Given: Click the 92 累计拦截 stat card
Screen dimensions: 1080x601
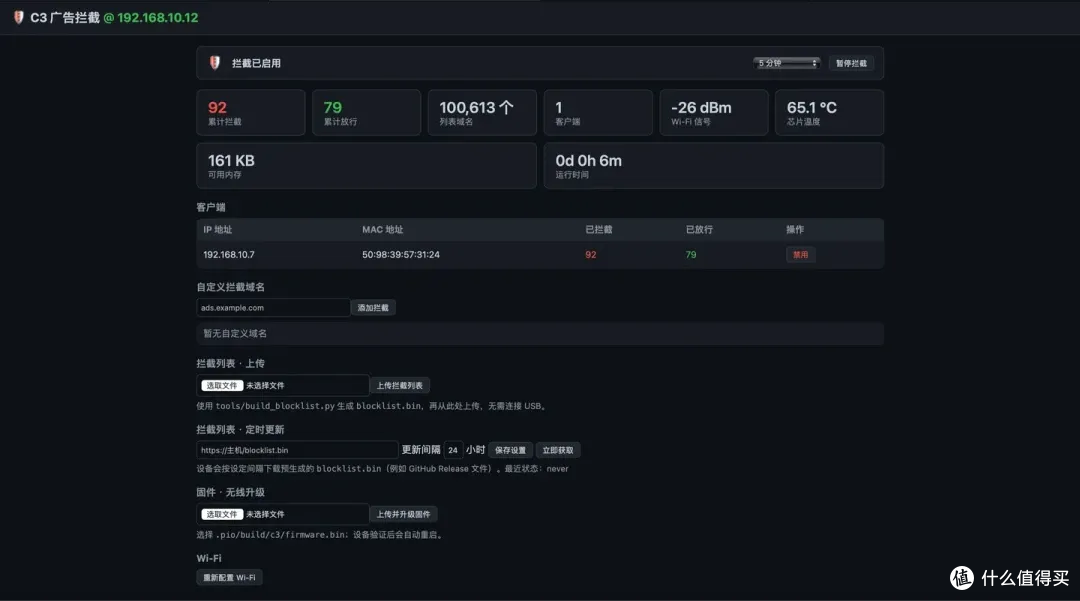Looking at the screenshot, I should pos(251,112).
